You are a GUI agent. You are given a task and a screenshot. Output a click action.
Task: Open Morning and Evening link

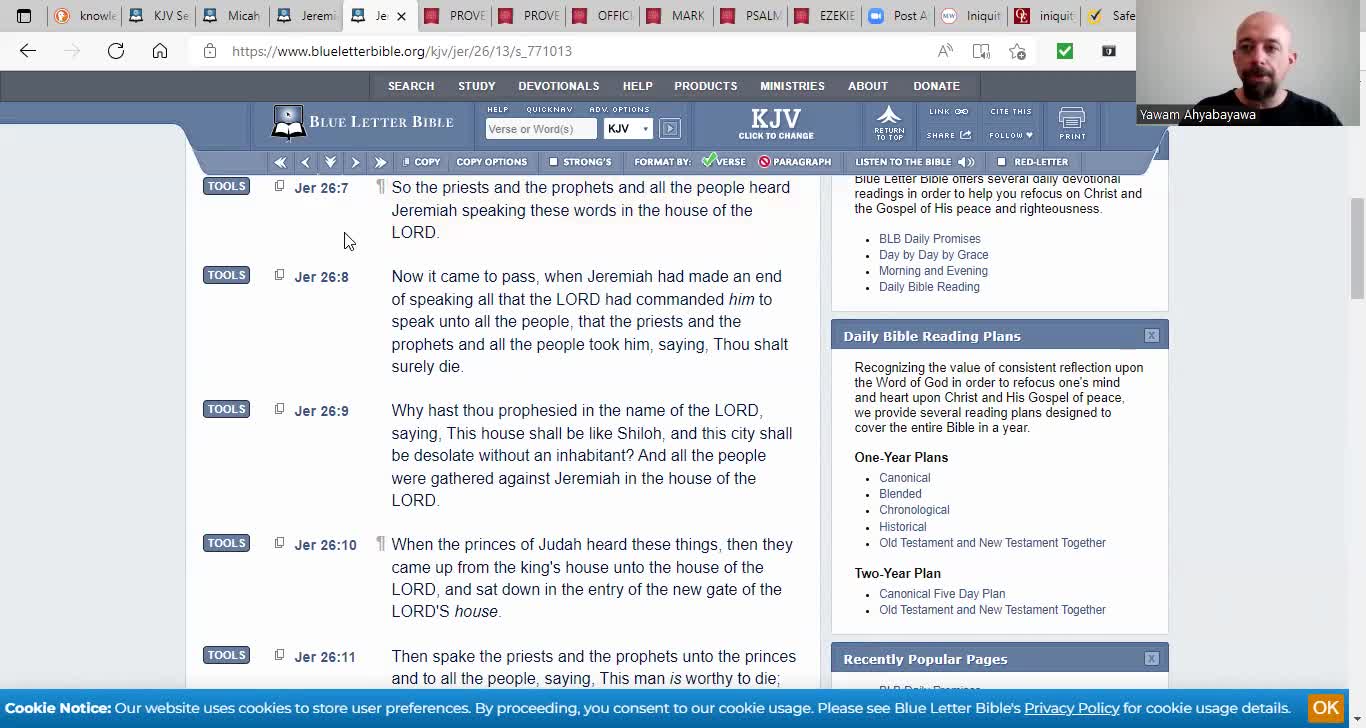[933, 271]
